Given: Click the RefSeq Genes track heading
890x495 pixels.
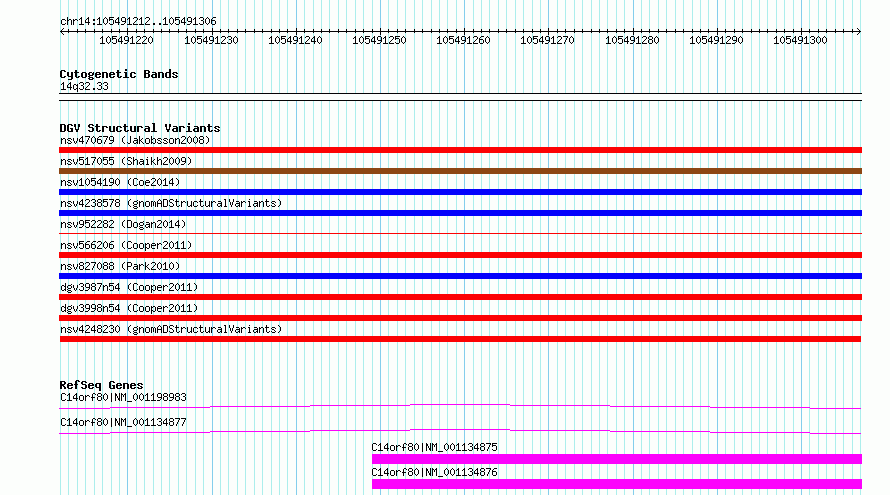Looking at the screenshot, I should coord(101,385).
